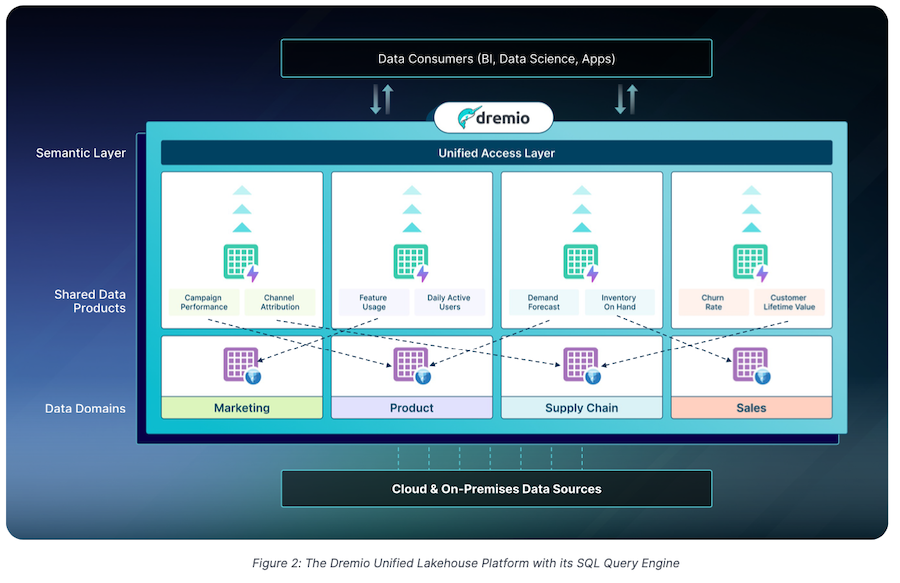Viewport: 900px width, 583px height.
Task: Select the Daily Active Users data product
Action: coord(449,302)
